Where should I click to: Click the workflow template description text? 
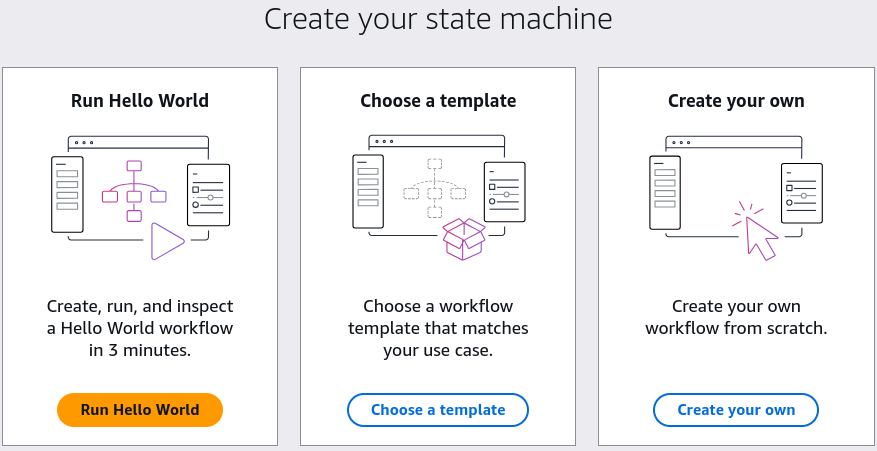pyautogui.click(x=438, y=328)
